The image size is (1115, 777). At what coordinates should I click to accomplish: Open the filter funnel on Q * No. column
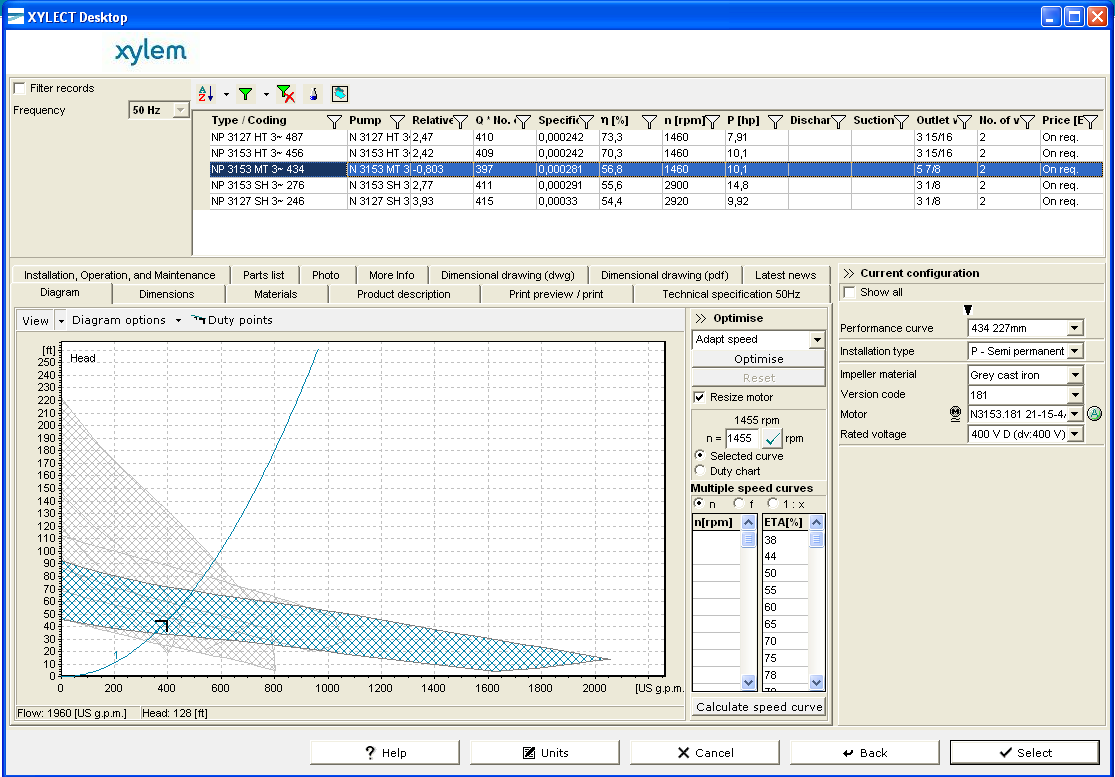coord(523,122)
